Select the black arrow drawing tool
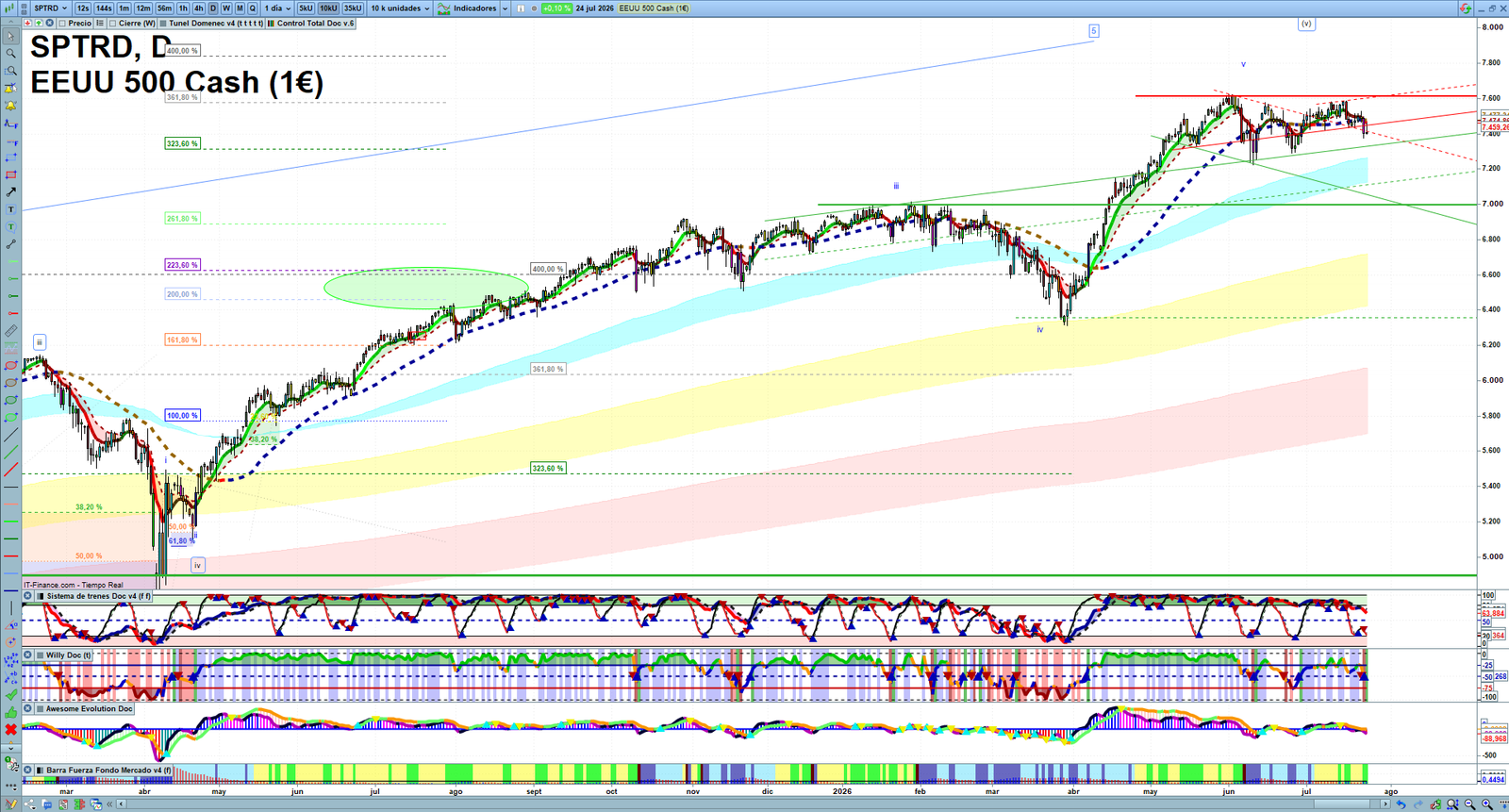The height and width of the screenshot is (812, 1509). tap(11, 191)
